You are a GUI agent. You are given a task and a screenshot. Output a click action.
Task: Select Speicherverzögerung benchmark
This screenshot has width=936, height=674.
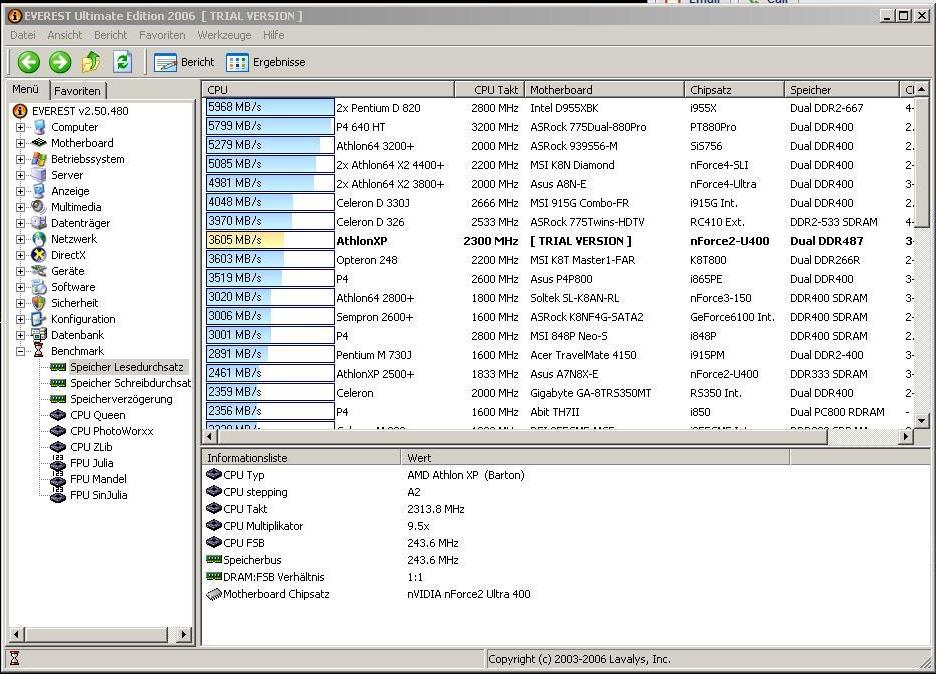click(x=121, y=399)
